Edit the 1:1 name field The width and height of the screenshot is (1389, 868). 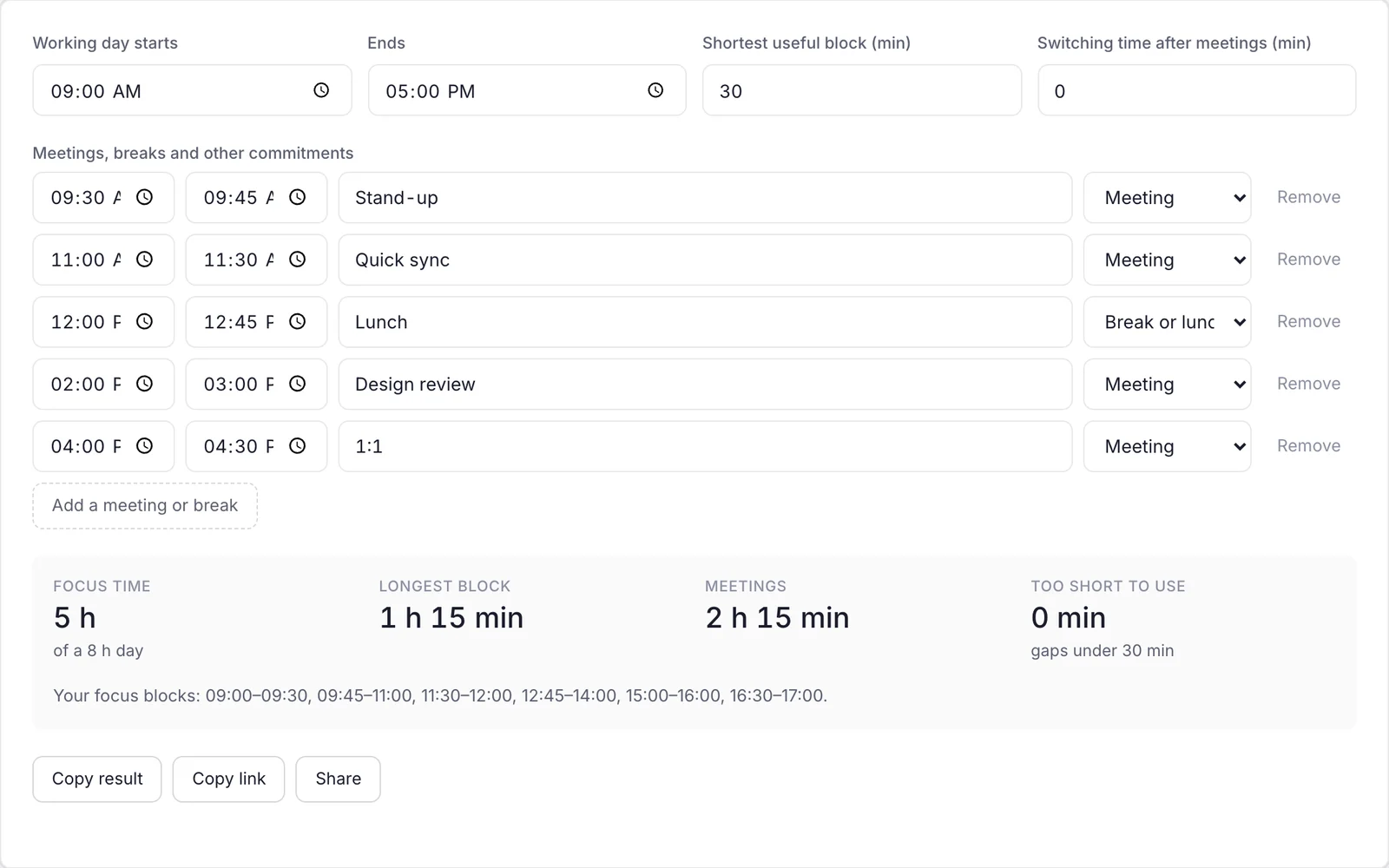[x=705, y=446]
